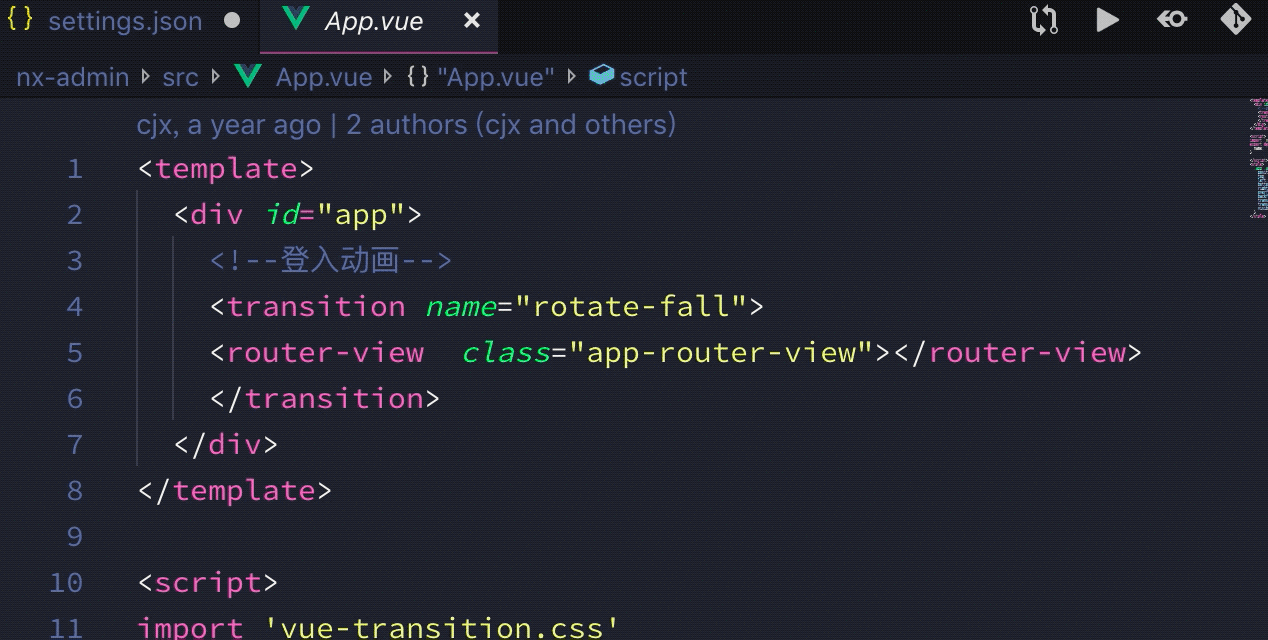
Task: Open the "App.vue" symbol breadcrumb dropdown
Action: coord(481,77)
